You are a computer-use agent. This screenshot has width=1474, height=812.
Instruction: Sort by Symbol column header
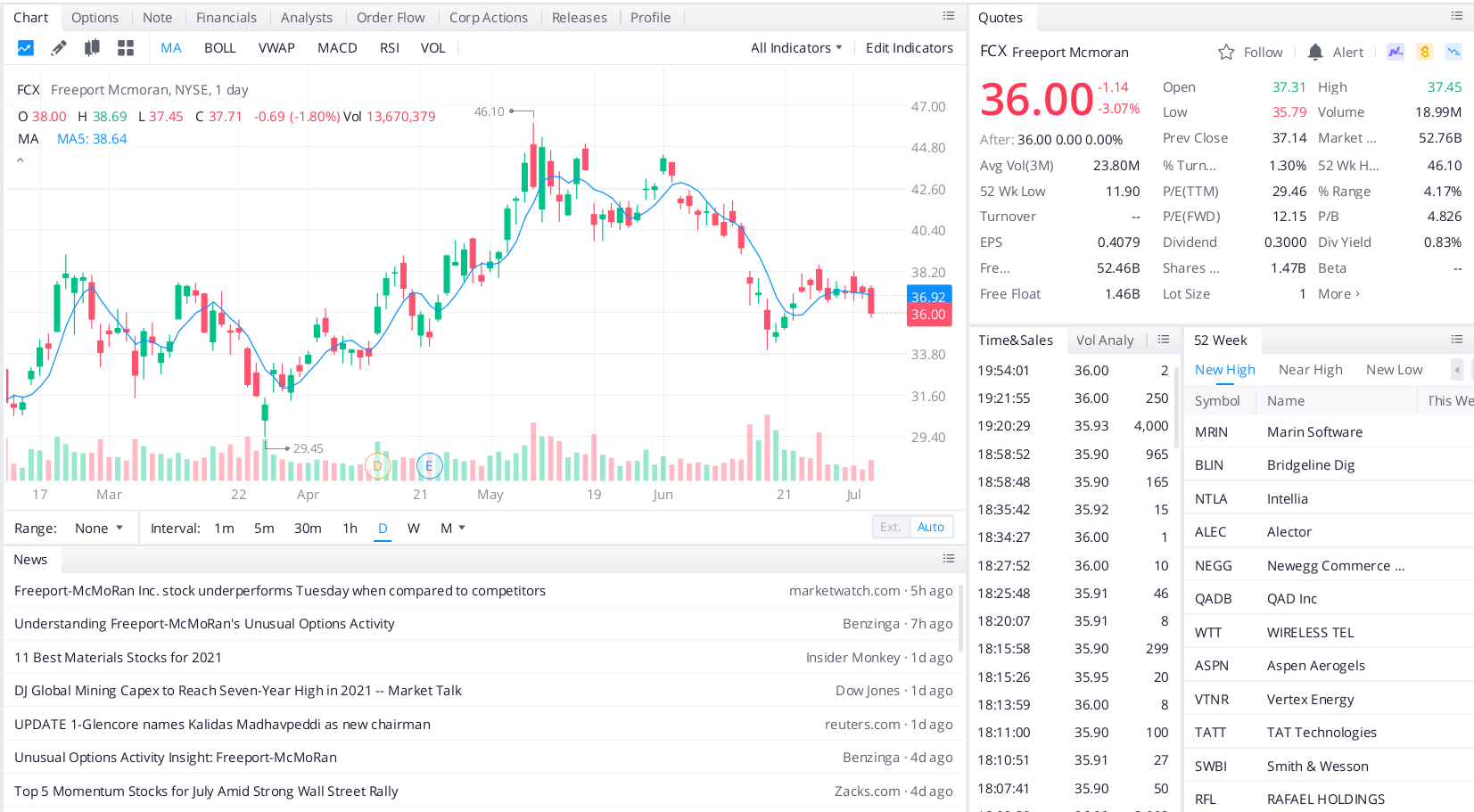coord(1217,401)
